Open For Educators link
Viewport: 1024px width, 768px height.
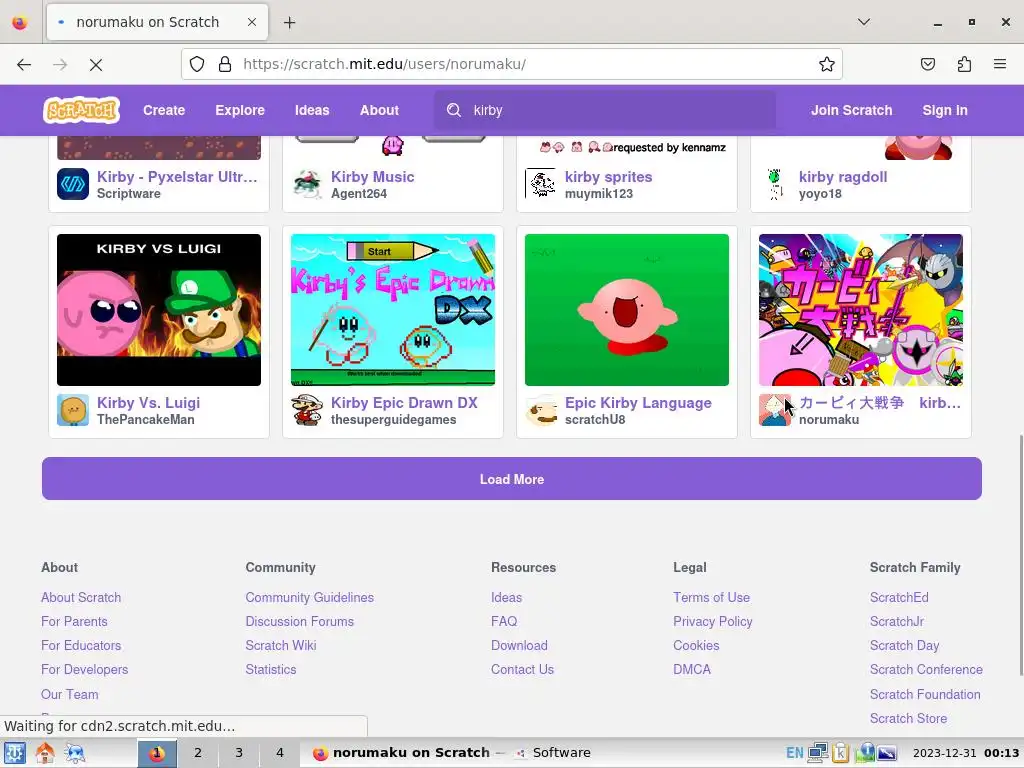(81, 645)
